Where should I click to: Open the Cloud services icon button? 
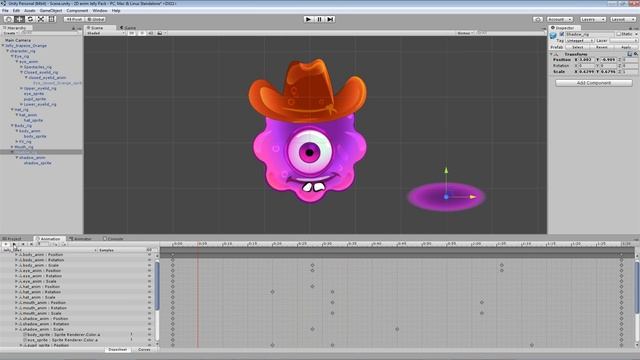tap(538, 19)
